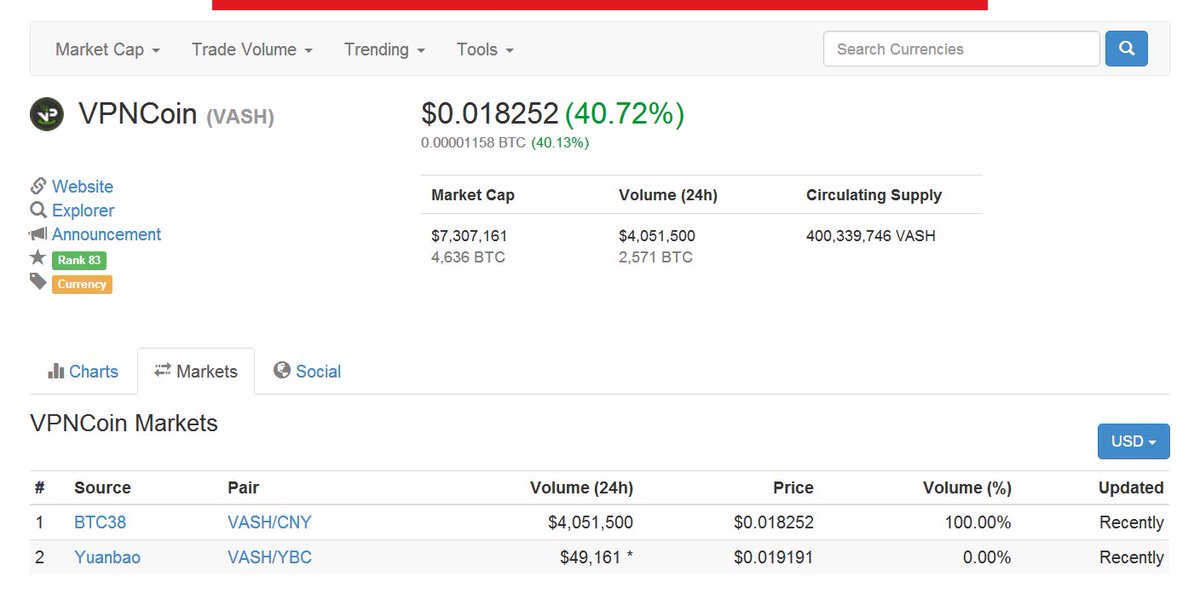Click the VPNCoin logo icon
Viewport: 1200px width, 594px height.
point(46,114)
